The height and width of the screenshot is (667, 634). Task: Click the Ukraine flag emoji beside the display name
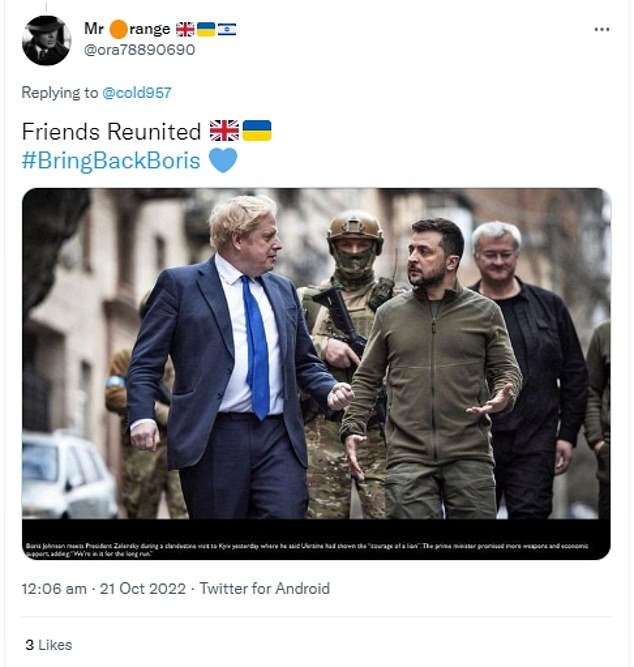[x=206, y=29]
